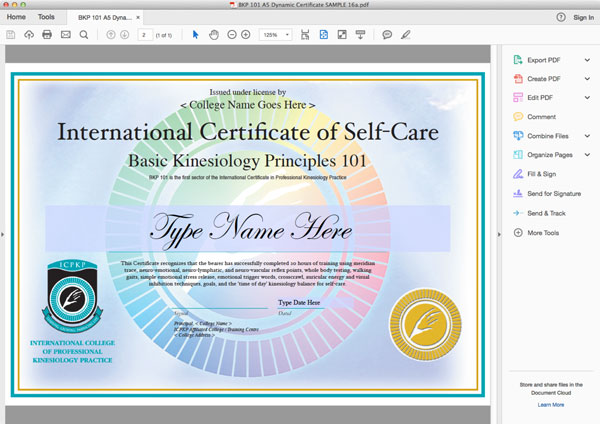Viewport: 600px width, 424px height.
Task: Expand the Combine Files chevron
Action: point(587,136)
